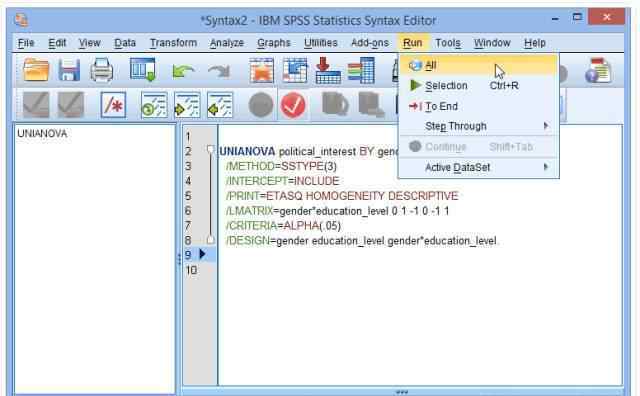The image size is (640, 396).
Task: Click the Print toolbar icon
Action: 102,70
